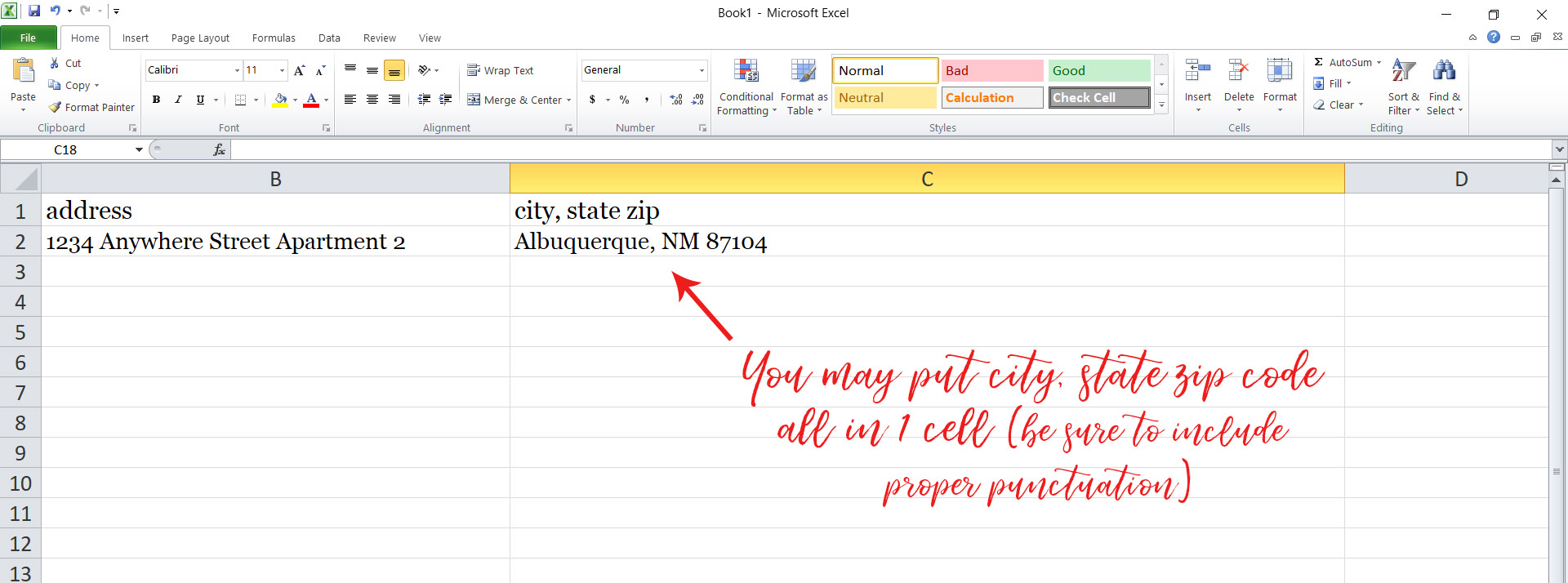Image resolution: width=1568 pixels, height=583 pixels.
Task: Click the Orientation text angle icon
Action: click(x=424, y=70)
